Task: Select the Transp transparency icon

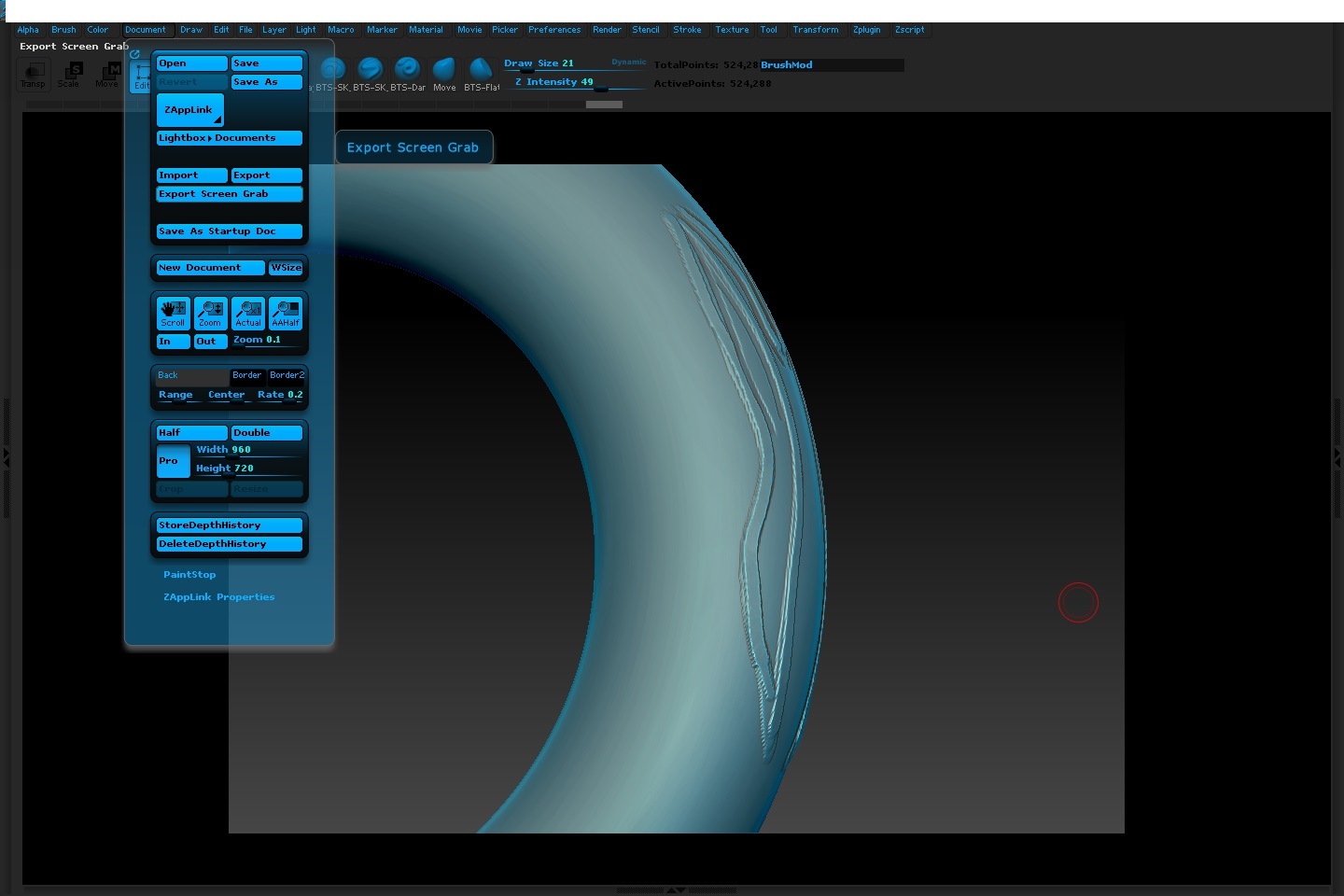Action: [33, 75]
